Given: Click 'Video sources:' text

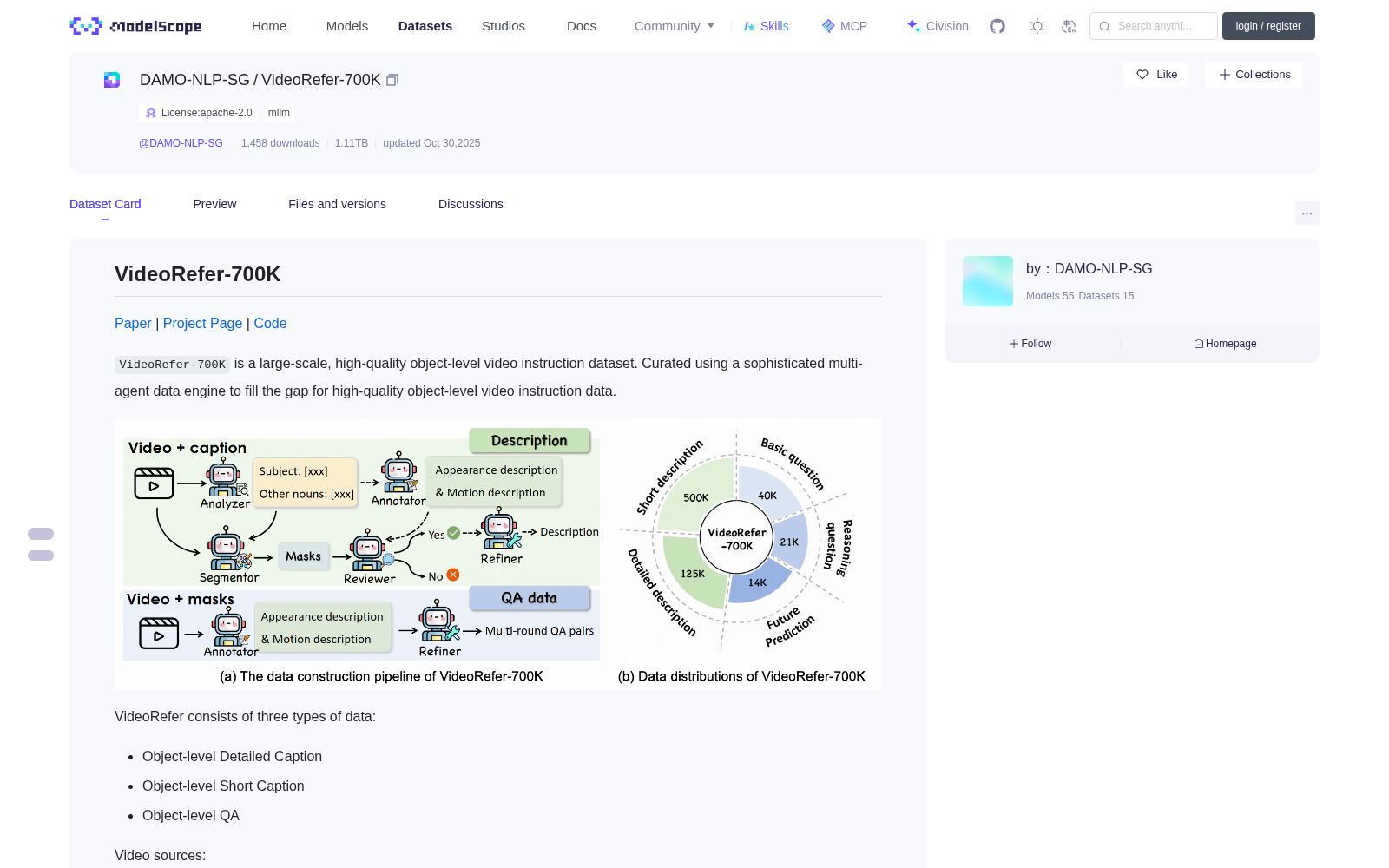Looking at the screenshot, I should [x=160, y=856].
